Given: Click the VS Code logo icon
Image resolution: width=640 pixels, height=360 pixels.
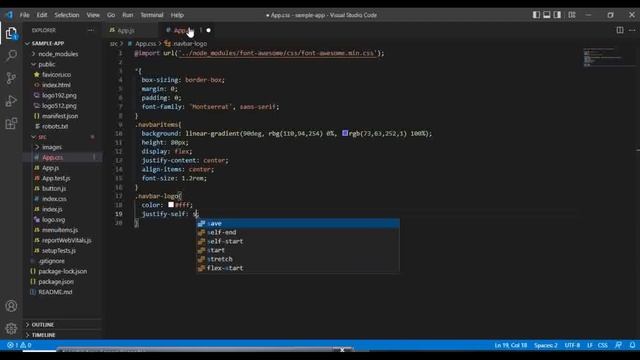Looking at the screenshot, I should [x=9, y=15].
